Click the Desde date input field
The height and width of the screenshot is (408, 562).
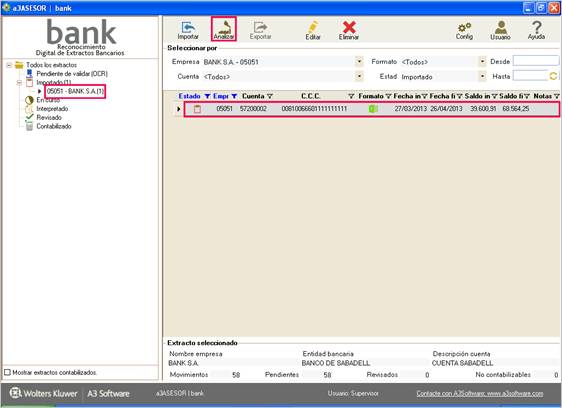point(535,61)
